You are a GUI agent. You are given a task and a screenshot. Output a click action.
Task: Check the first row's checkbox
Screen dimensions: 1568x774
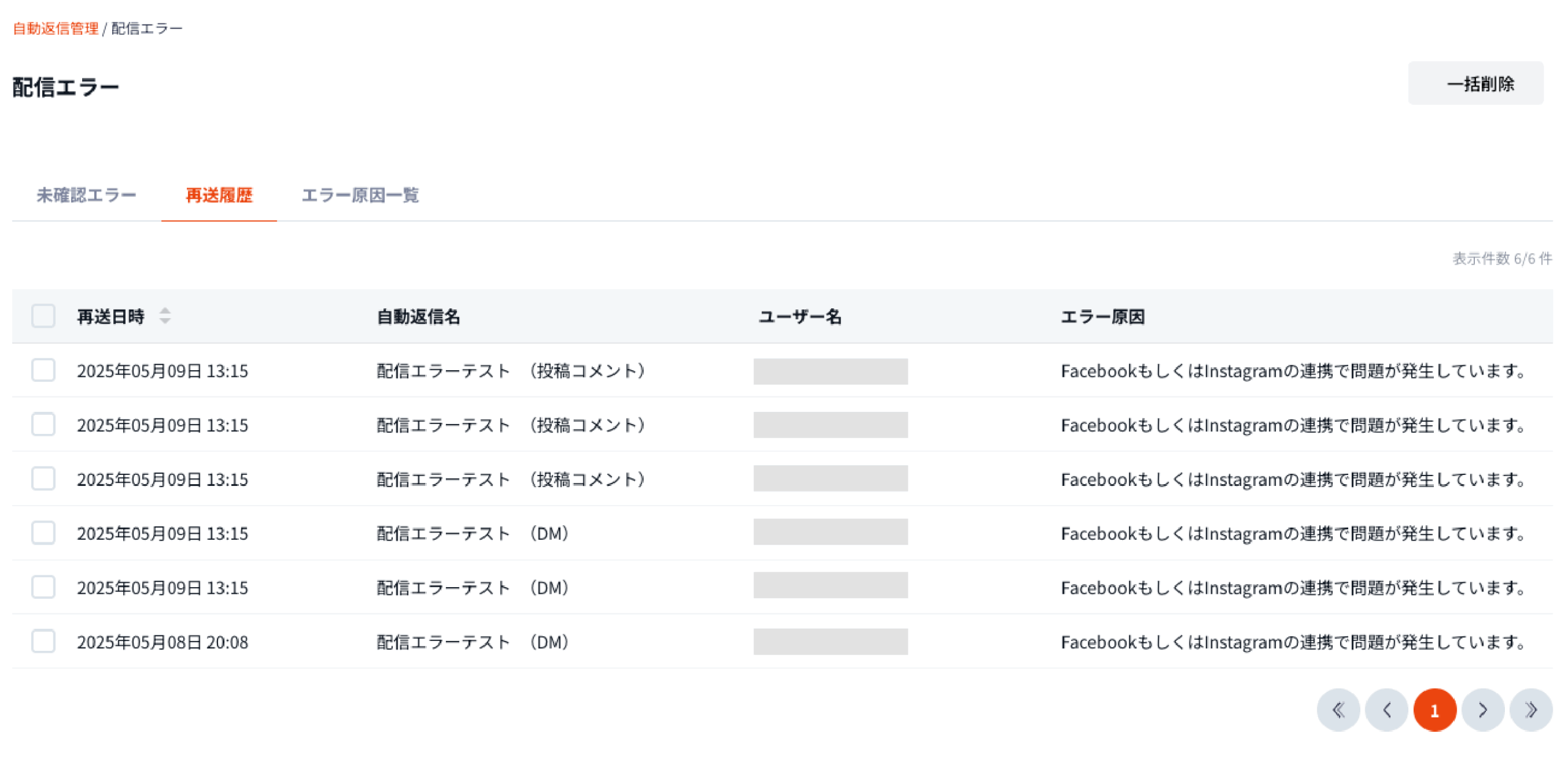(x=43, y=370)
